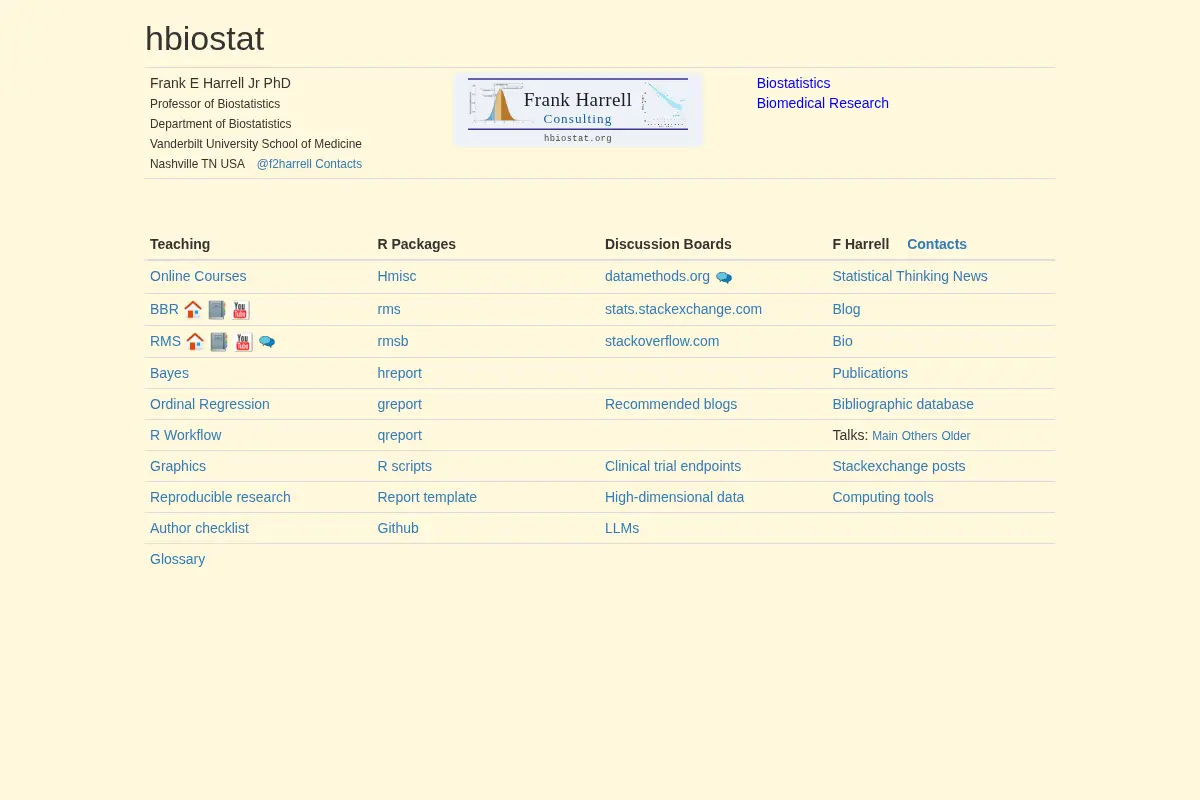Open Author checklist
Viewport: 1200px width, 800px height.
pos(199,528)
